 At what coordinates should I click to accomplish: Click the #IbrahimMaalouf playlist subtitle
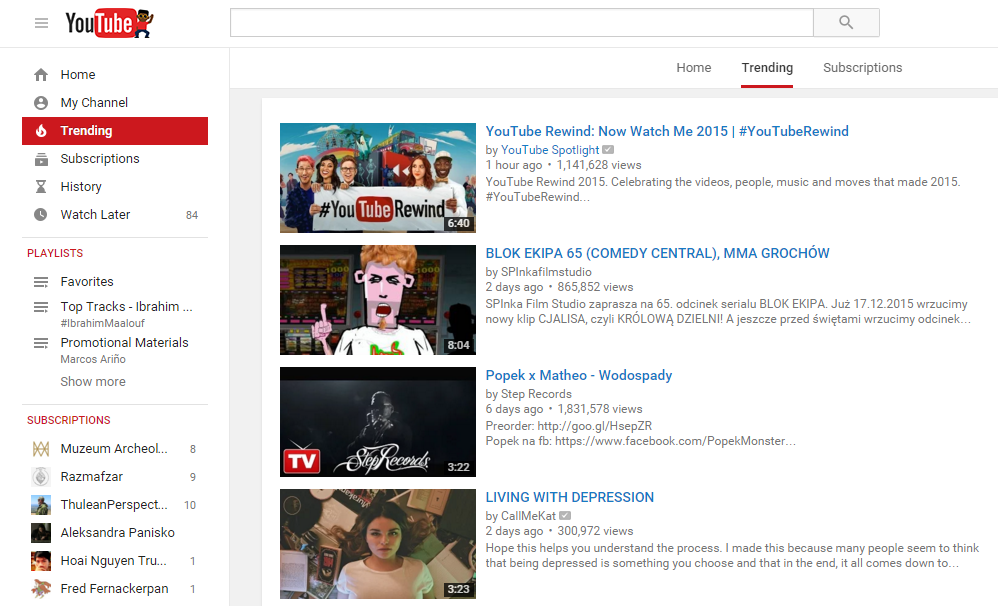click(102, 323)
